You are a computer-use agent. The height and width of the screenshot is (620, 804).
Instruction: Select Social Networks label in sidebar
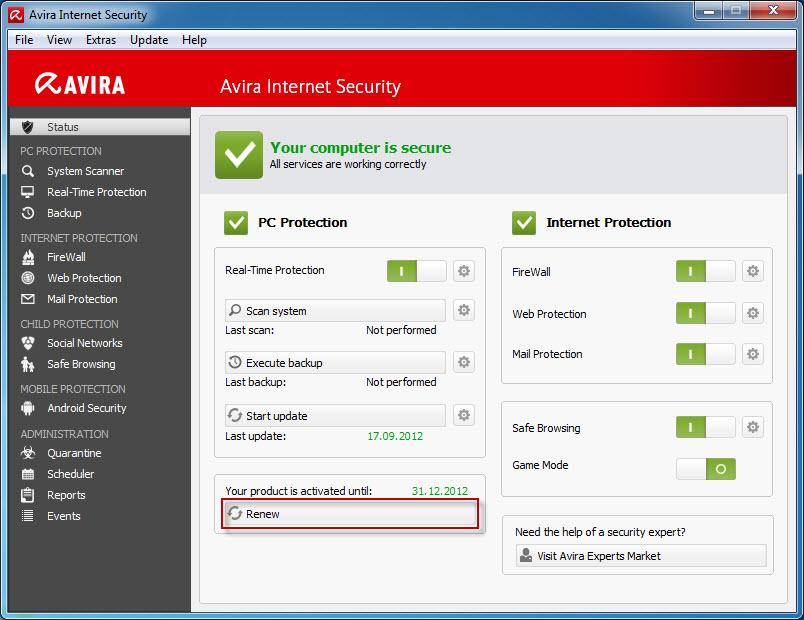pyautogui.click(x=85, y=343)
